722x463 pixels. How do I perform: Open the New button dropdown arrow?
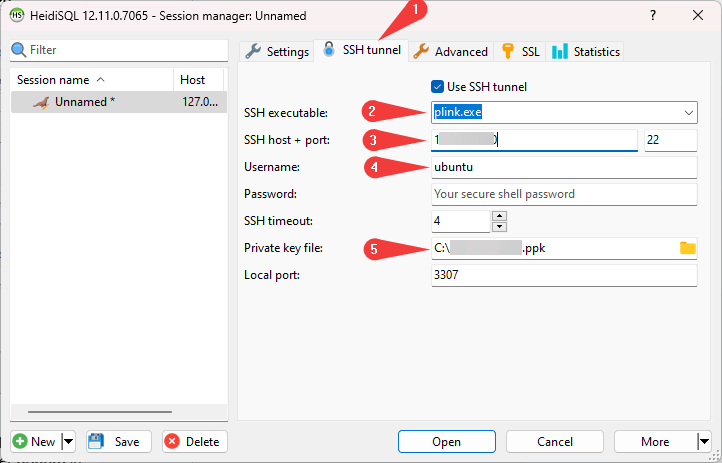coord(68,441)
